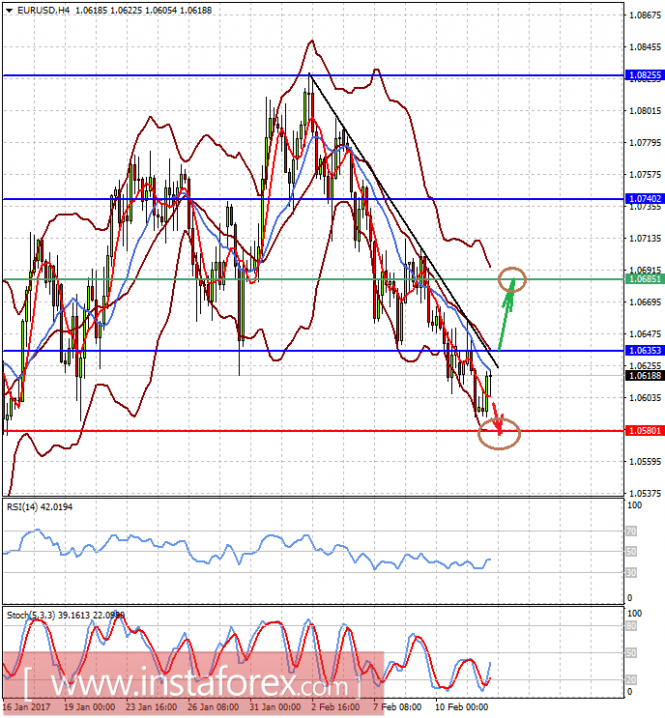This screenshot has width=665, height=718.
Task: Click the green upward arrow
Action: (507, 315)
